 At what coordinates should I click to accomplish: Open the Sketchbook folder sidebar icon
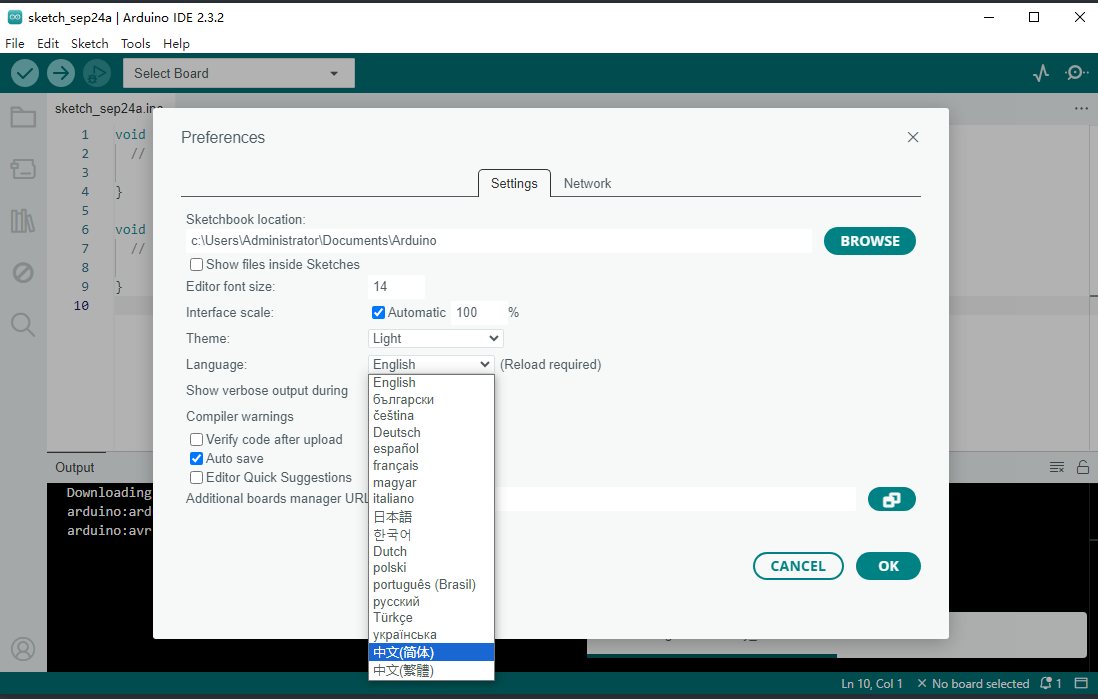pyautogui.click(x=23, y=117)
